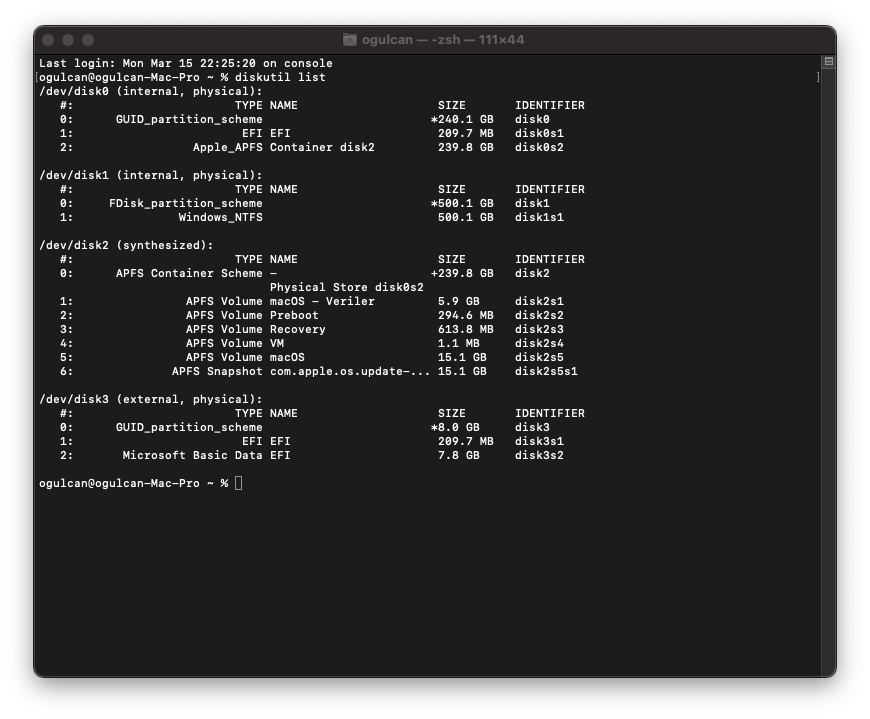This screenshot has width=870, height=719.
Task: Click the '7.8 GB' size value
Action: point(459,455)
